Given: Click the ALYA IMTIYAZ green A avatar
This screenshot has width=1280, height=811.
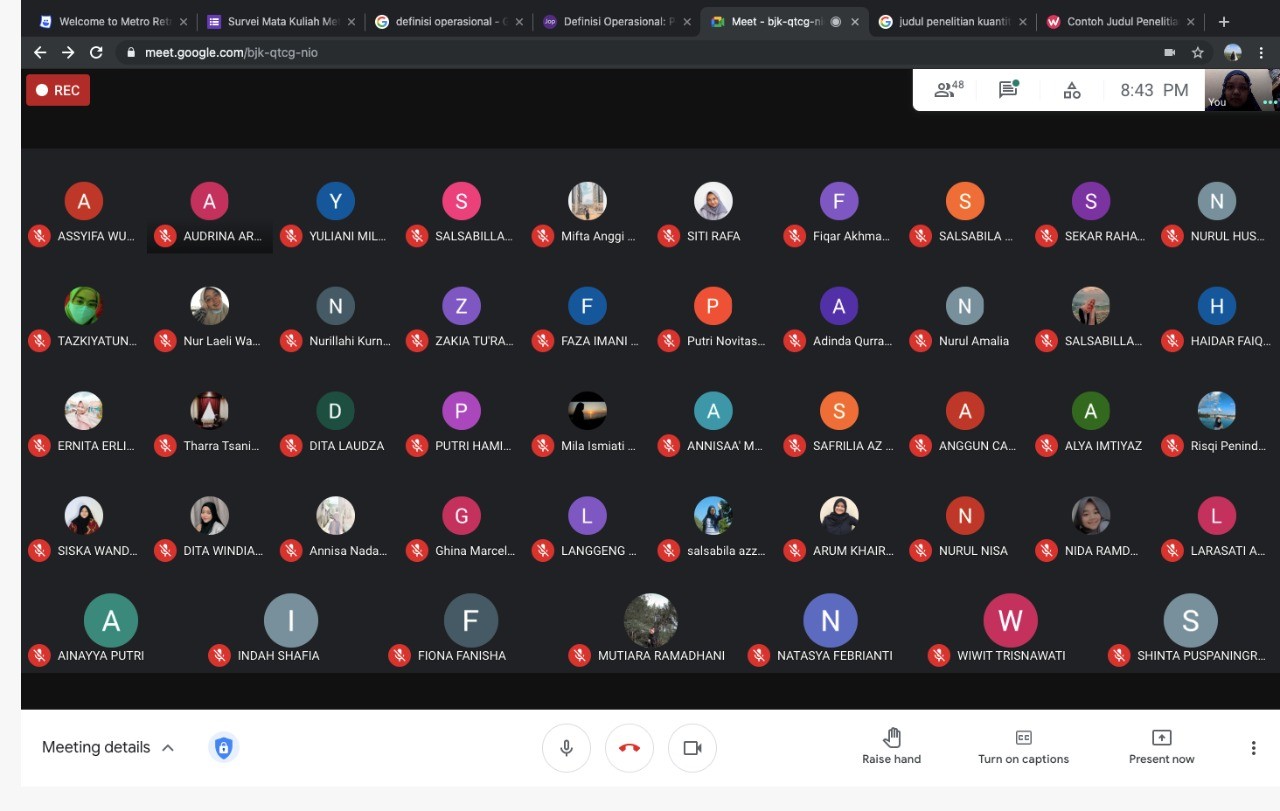Looking at the screenshot, I should click(1091, 411).
